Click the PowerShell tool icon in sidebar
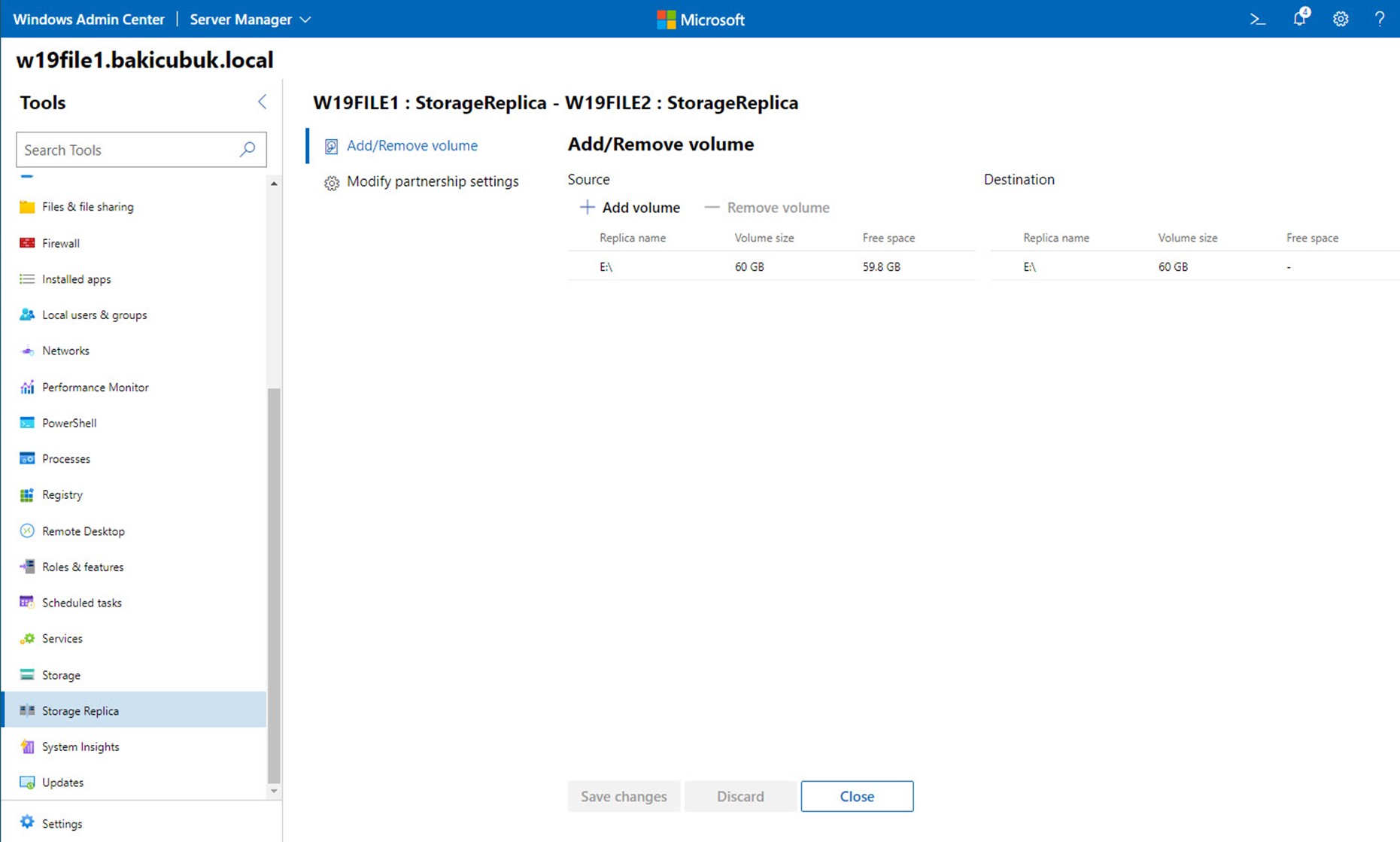 [27, 423]
